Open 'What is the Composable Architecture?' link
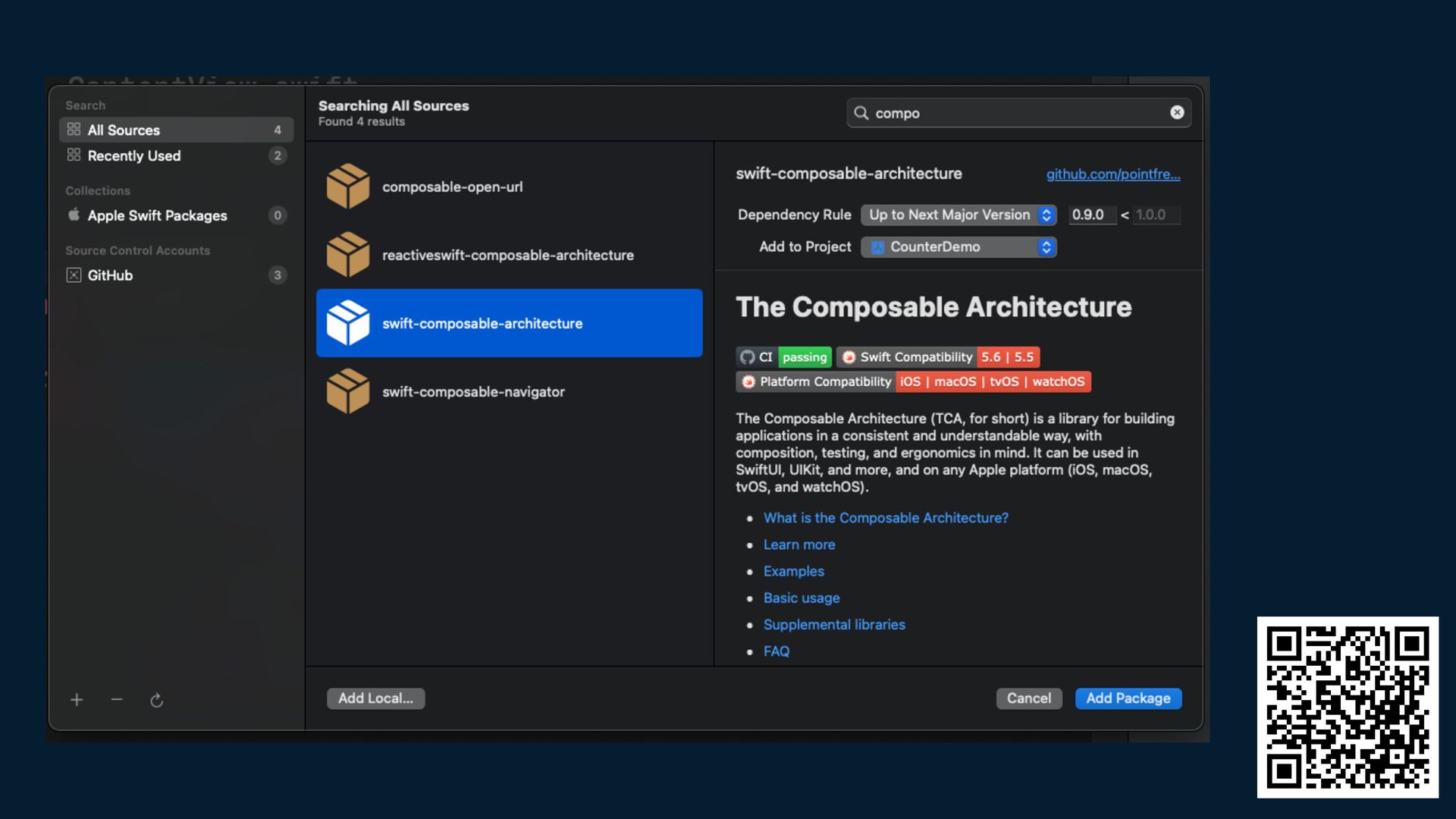 [x=886, y=518]
